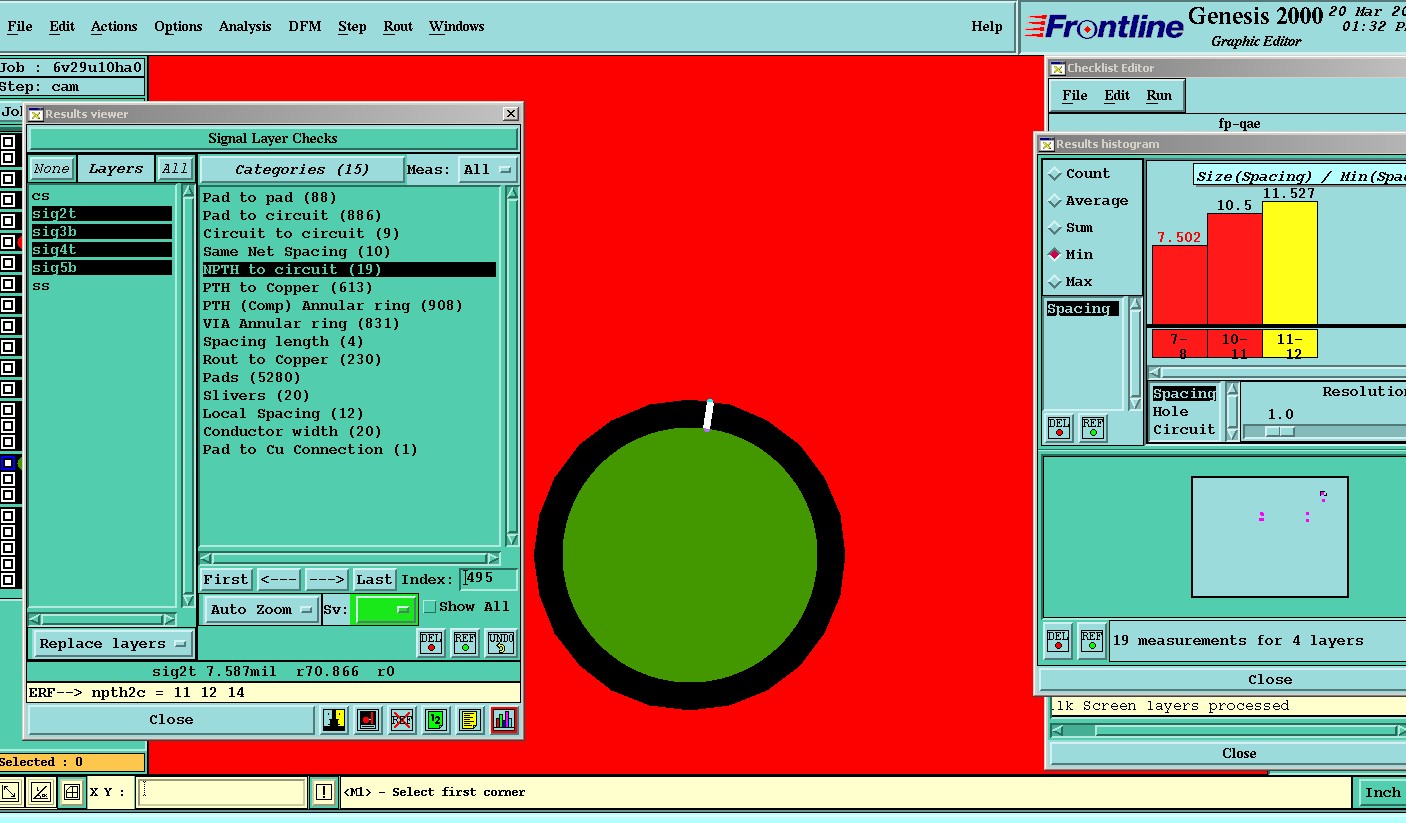Click Close button in Results histogram
The height and width of the screenshot is (823, 1406).
click(x=1270, y=679)
